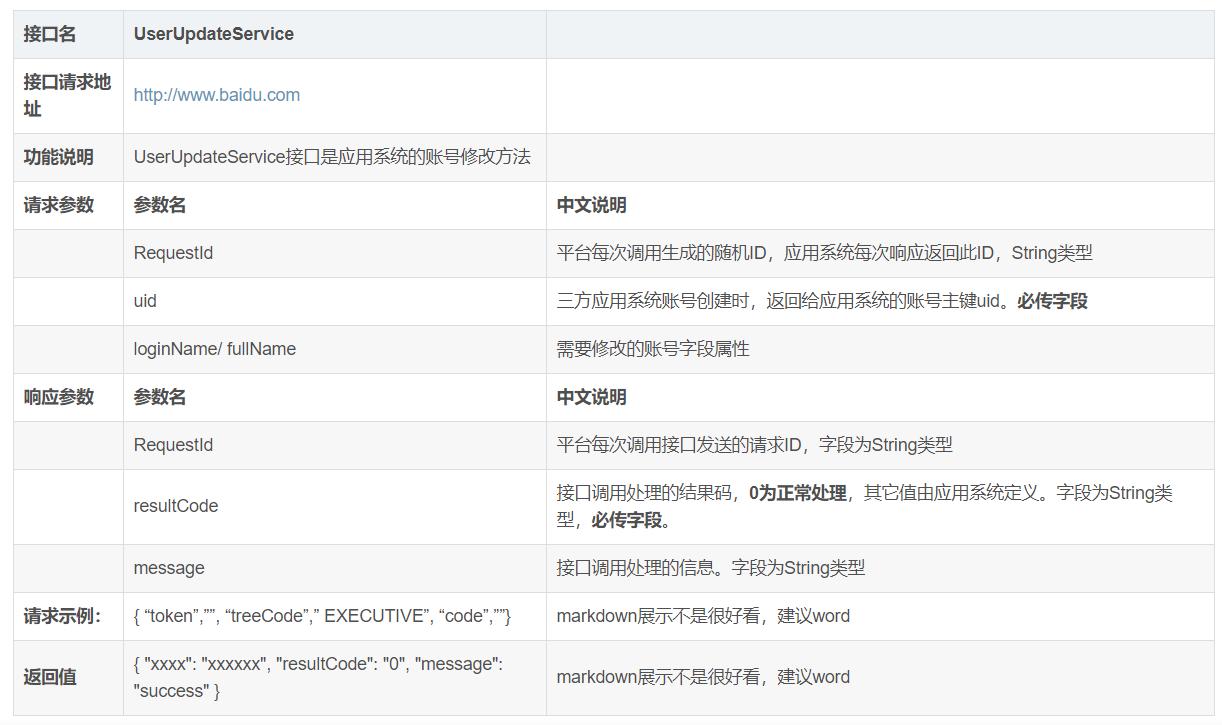Click the loginName/ fullName parameter cell
Viewport: 1222px width, 725px height.
point(214,349)
